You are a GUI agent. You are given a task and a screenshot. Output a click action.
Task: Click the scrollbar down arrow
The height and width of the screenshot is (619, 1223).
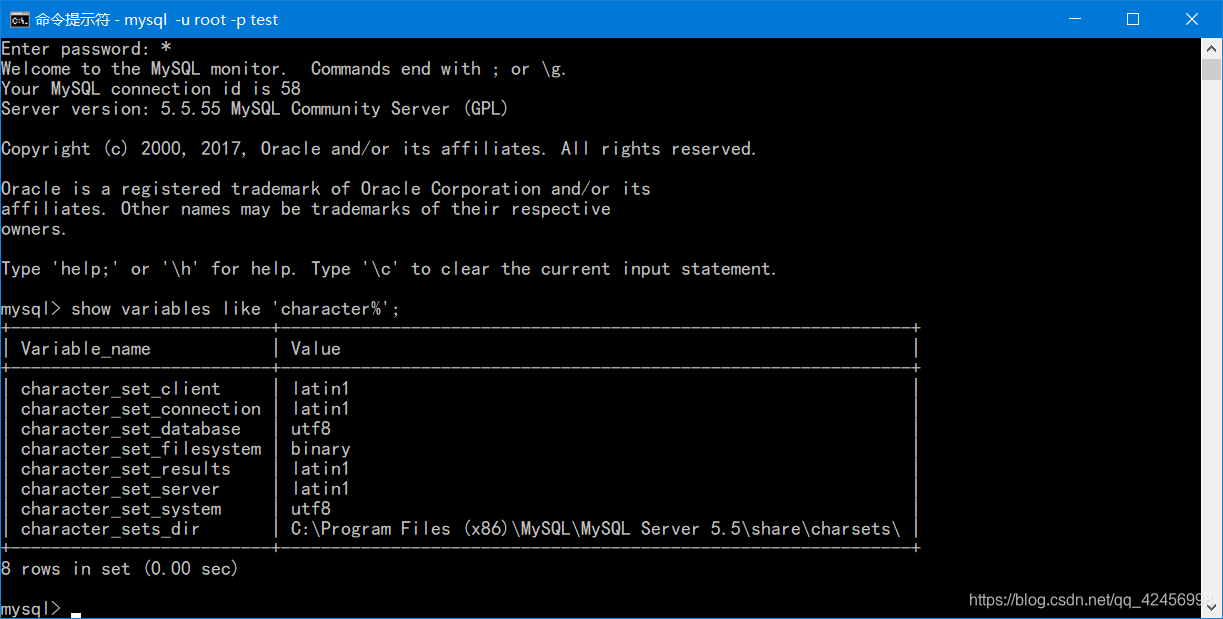[x=1212, y=609]
